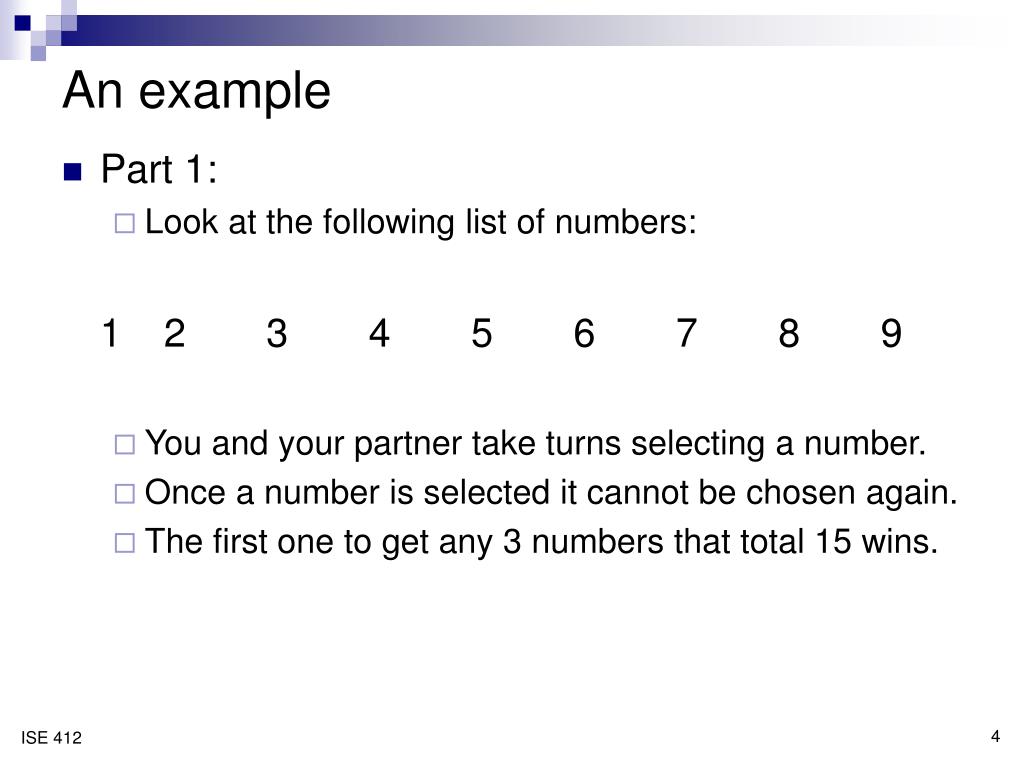Click the dark blue square logo decoration
The width and height of the screenshot is (1024, 768).
pyautogui.click(x=22, y=23)
